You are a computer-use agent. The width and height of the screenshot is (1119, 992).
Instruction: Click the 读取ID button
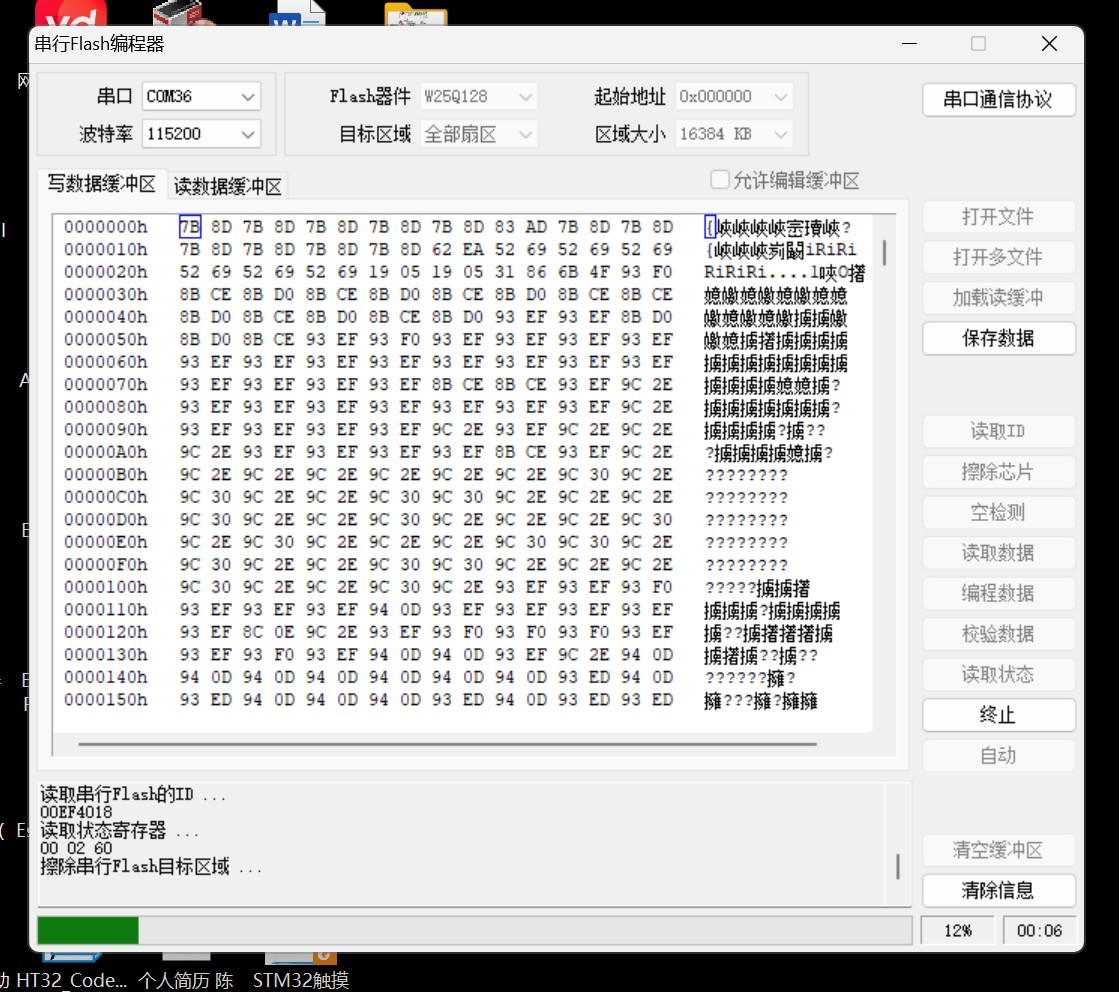(998, 431)
